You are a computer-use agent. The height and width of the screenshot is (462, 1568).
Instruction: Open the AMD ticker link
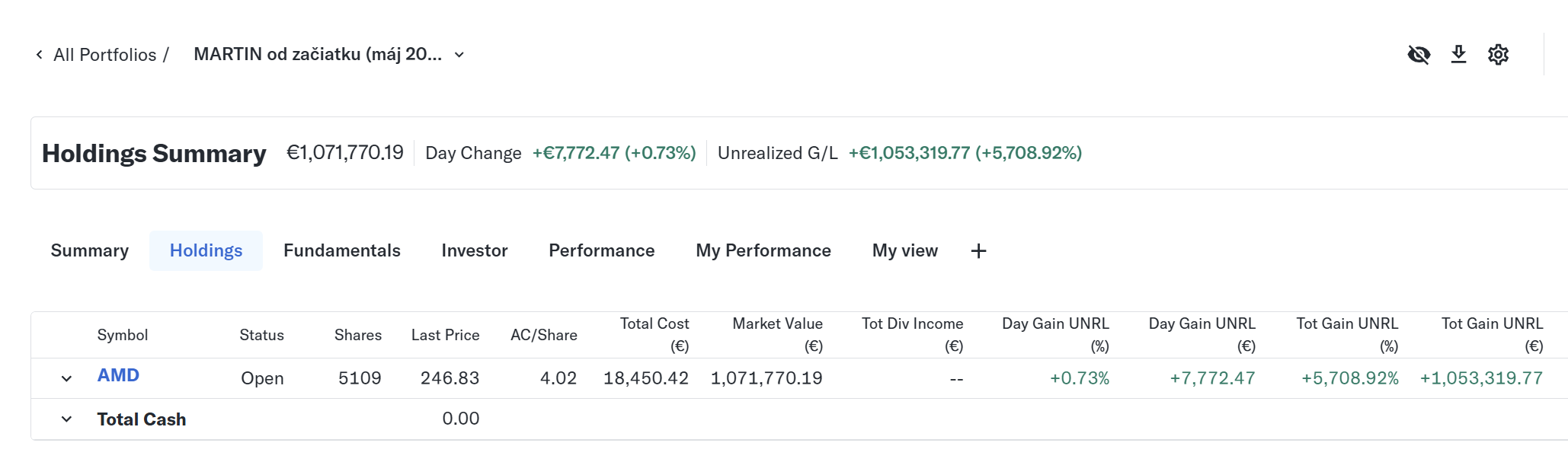click(x=118, y=376)
